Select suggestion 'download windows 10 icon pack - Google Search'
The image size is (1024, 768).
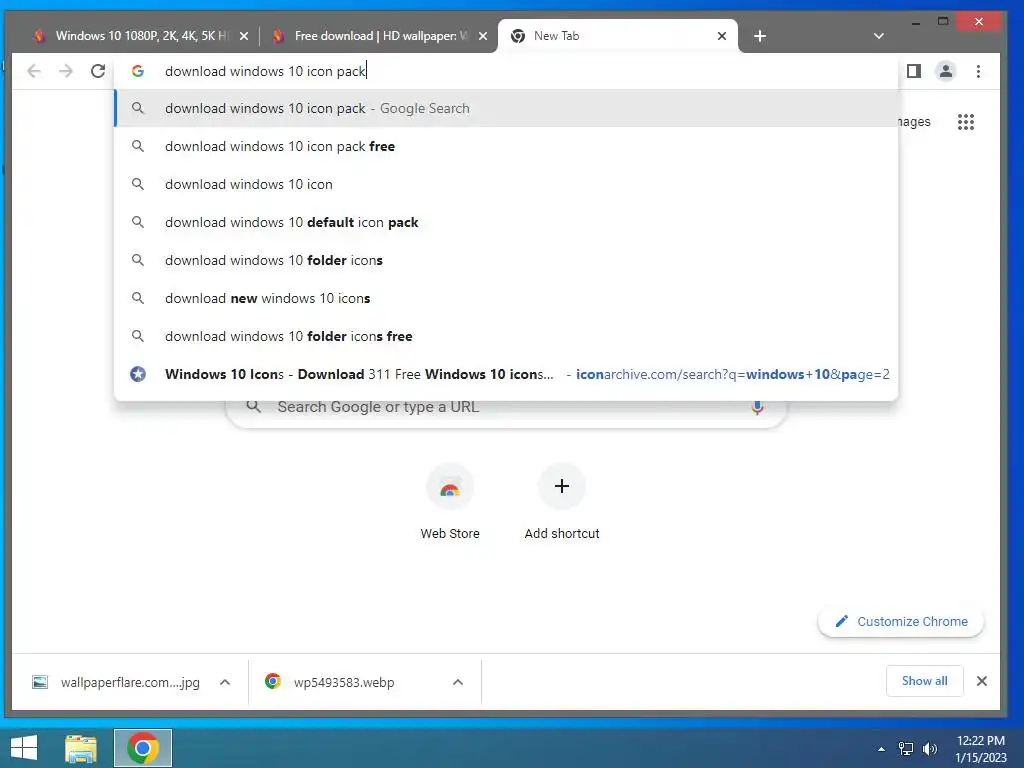tap(506, 108)
